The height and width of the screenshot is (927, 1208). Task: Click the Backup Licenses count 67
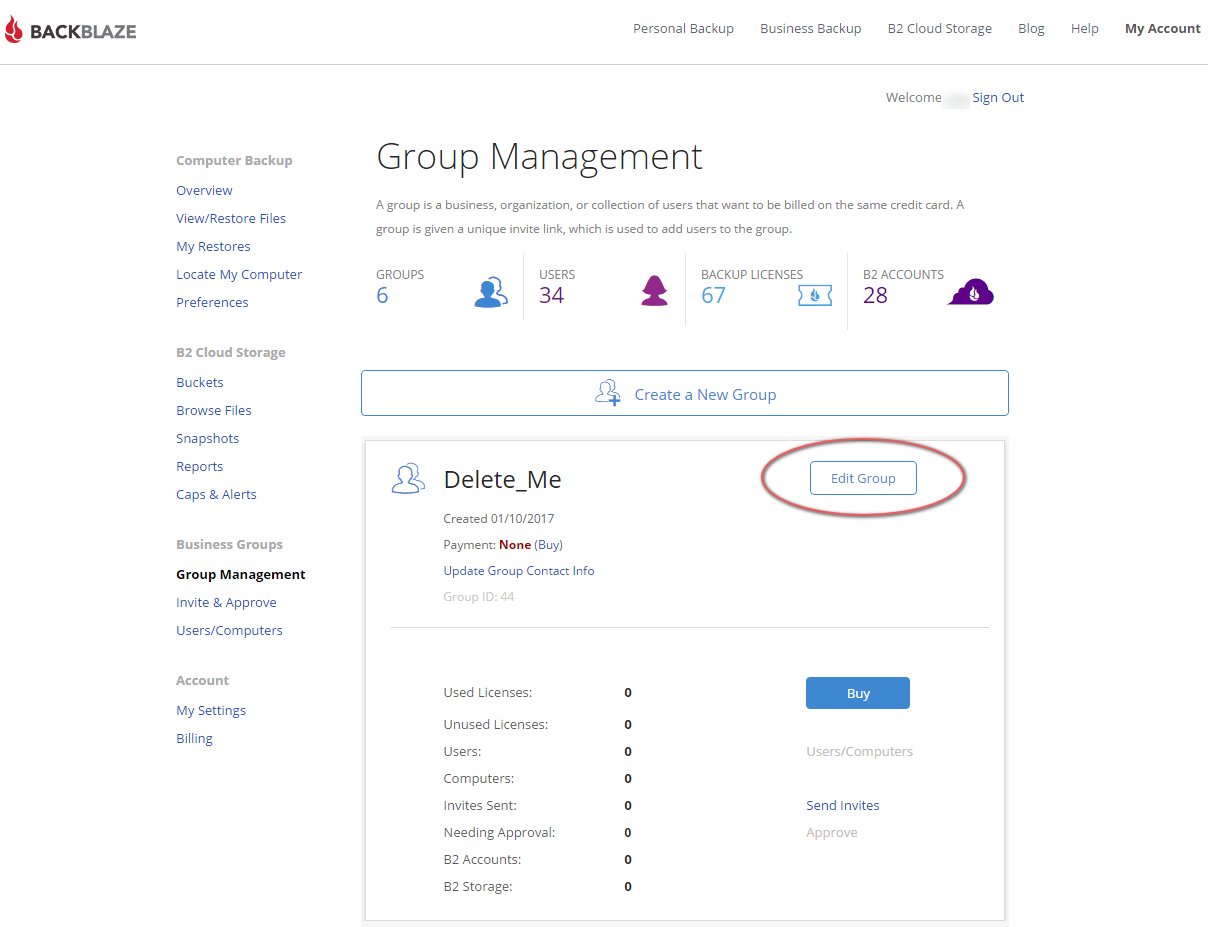713,295
